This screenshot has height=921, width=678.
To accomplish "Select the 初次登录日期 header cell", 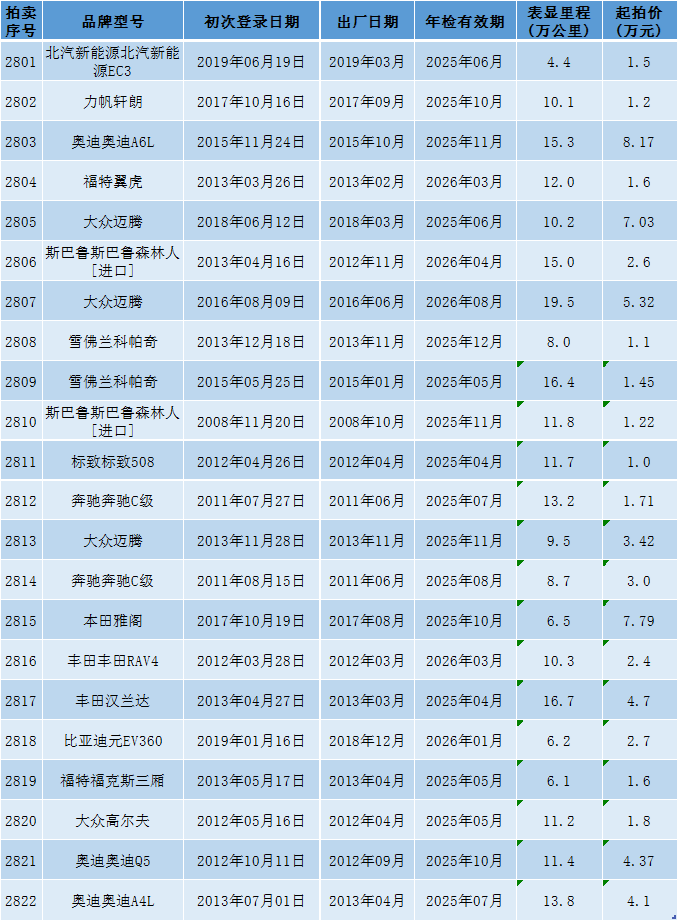I will pos(251,21).
